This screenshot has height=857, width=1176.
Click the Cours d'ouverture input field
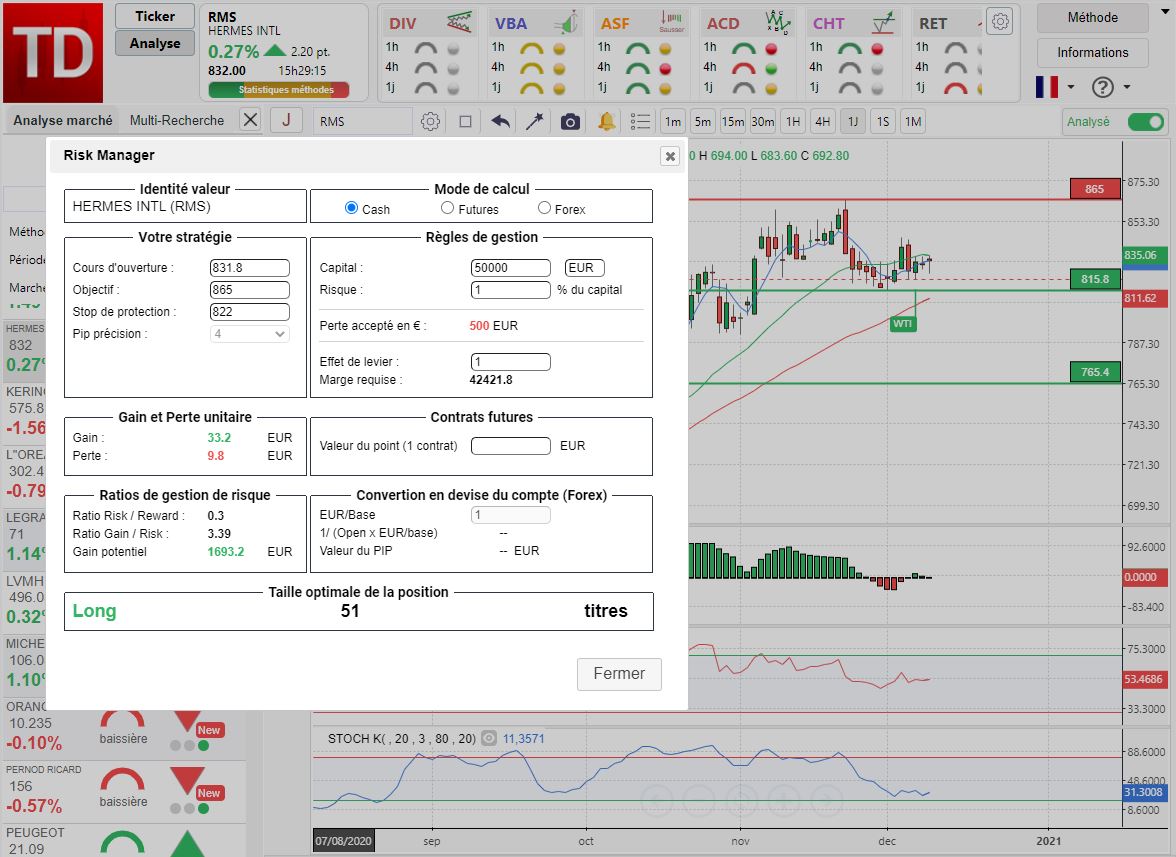tap(250, 268)
